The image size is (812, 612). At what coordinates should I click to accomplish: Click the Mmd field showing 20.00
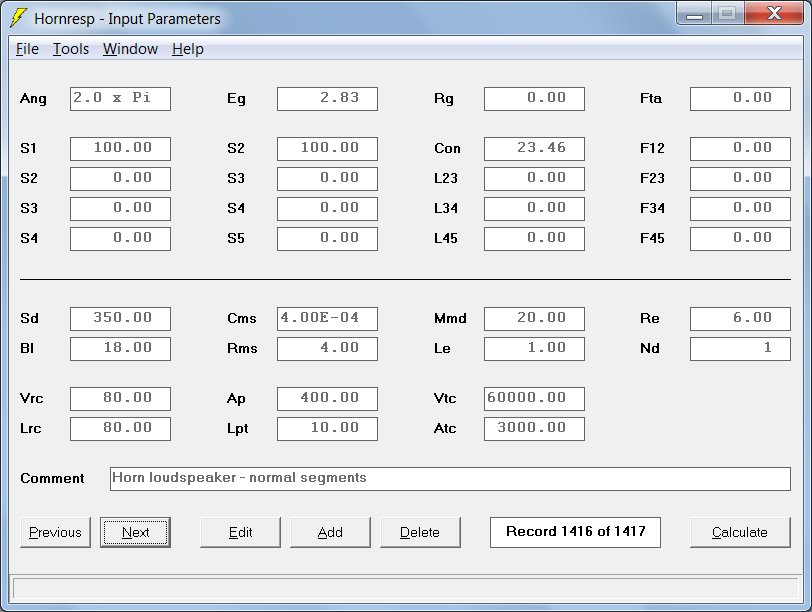[x=534, y=319]
